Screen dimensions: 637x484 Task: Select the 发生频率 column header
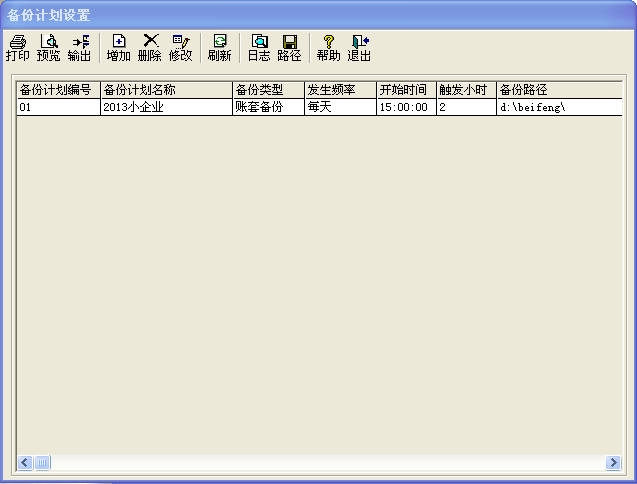(340, 90)
